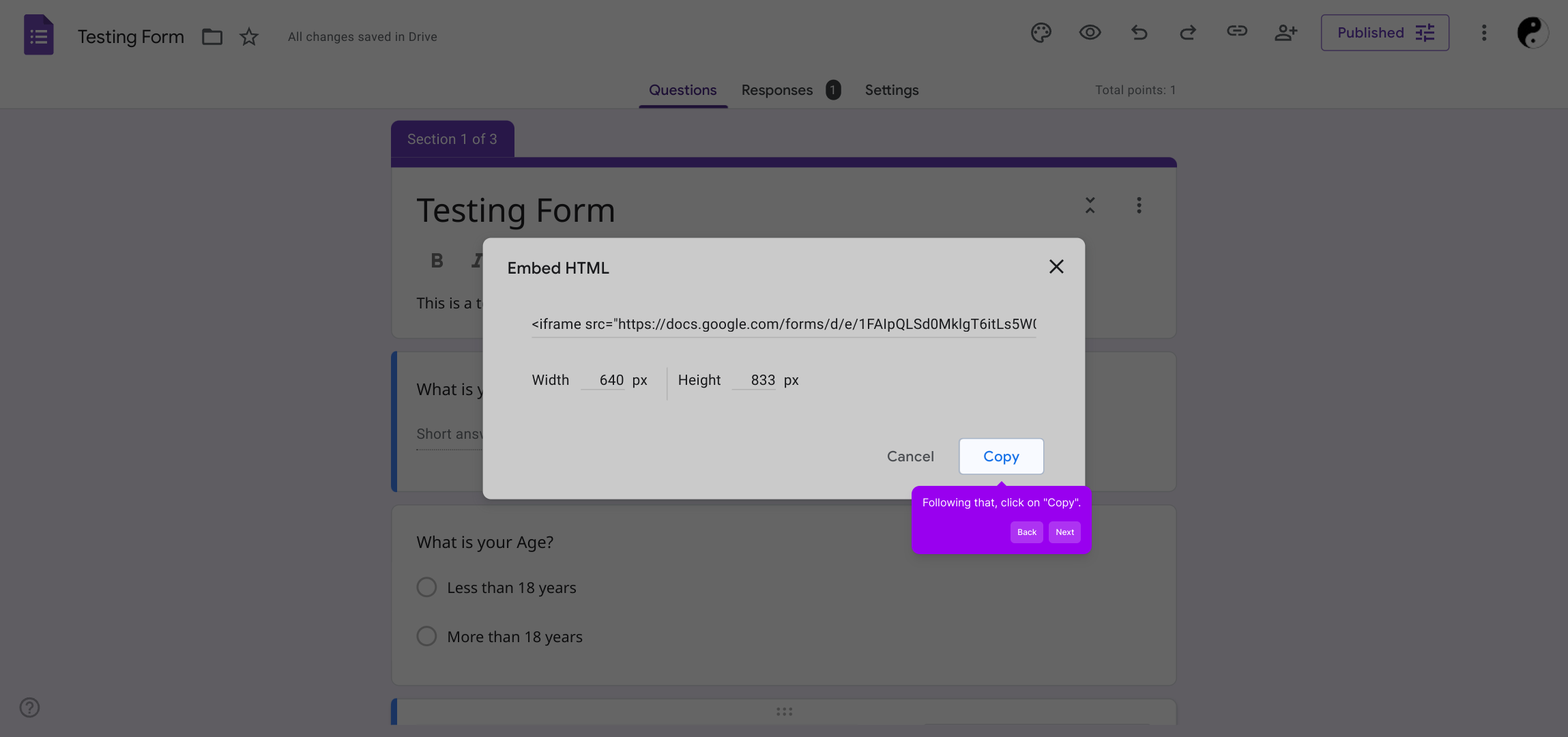Viewport: 1568px width, 737px height.
Task: Click the move to folder icon
Action: pos(212,37)
